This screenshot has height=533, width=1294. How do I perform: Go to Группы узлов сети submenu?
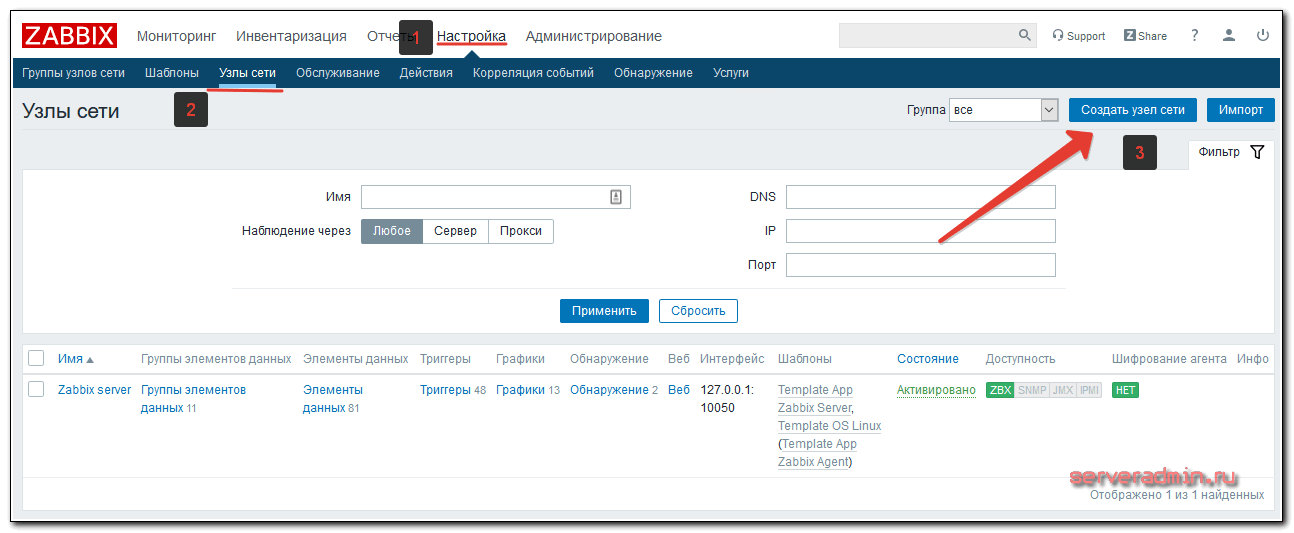pos(73,73)
